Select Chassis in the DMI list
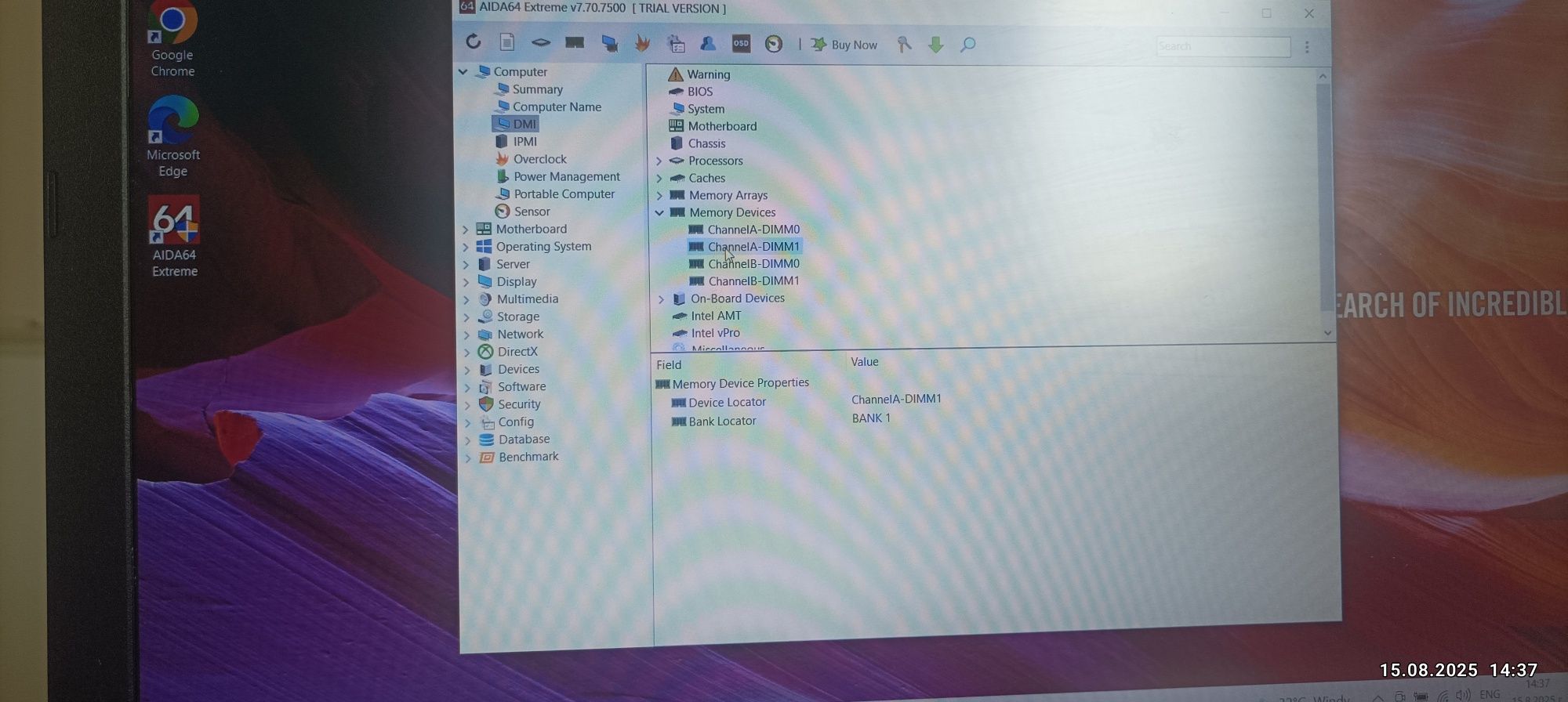This screenshot has height=702, width=1568. (x=706, y=143)
